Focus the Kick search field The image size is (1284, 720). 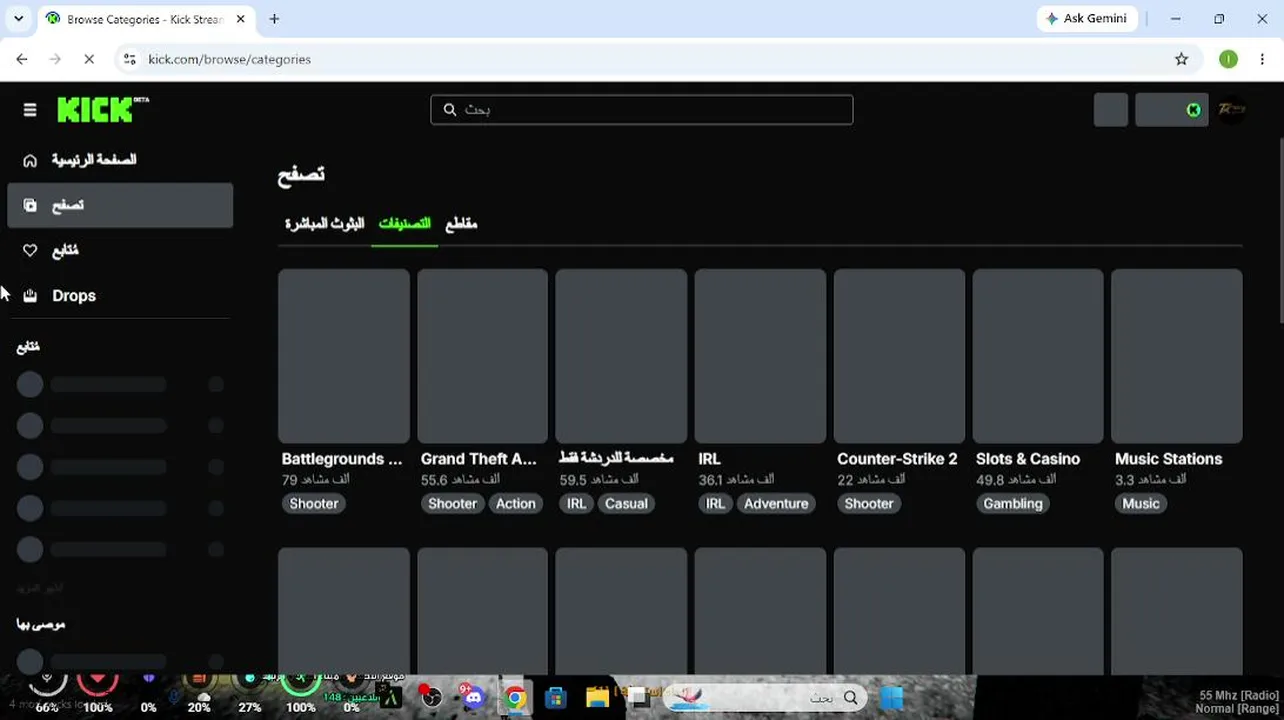tap(642, 110)
